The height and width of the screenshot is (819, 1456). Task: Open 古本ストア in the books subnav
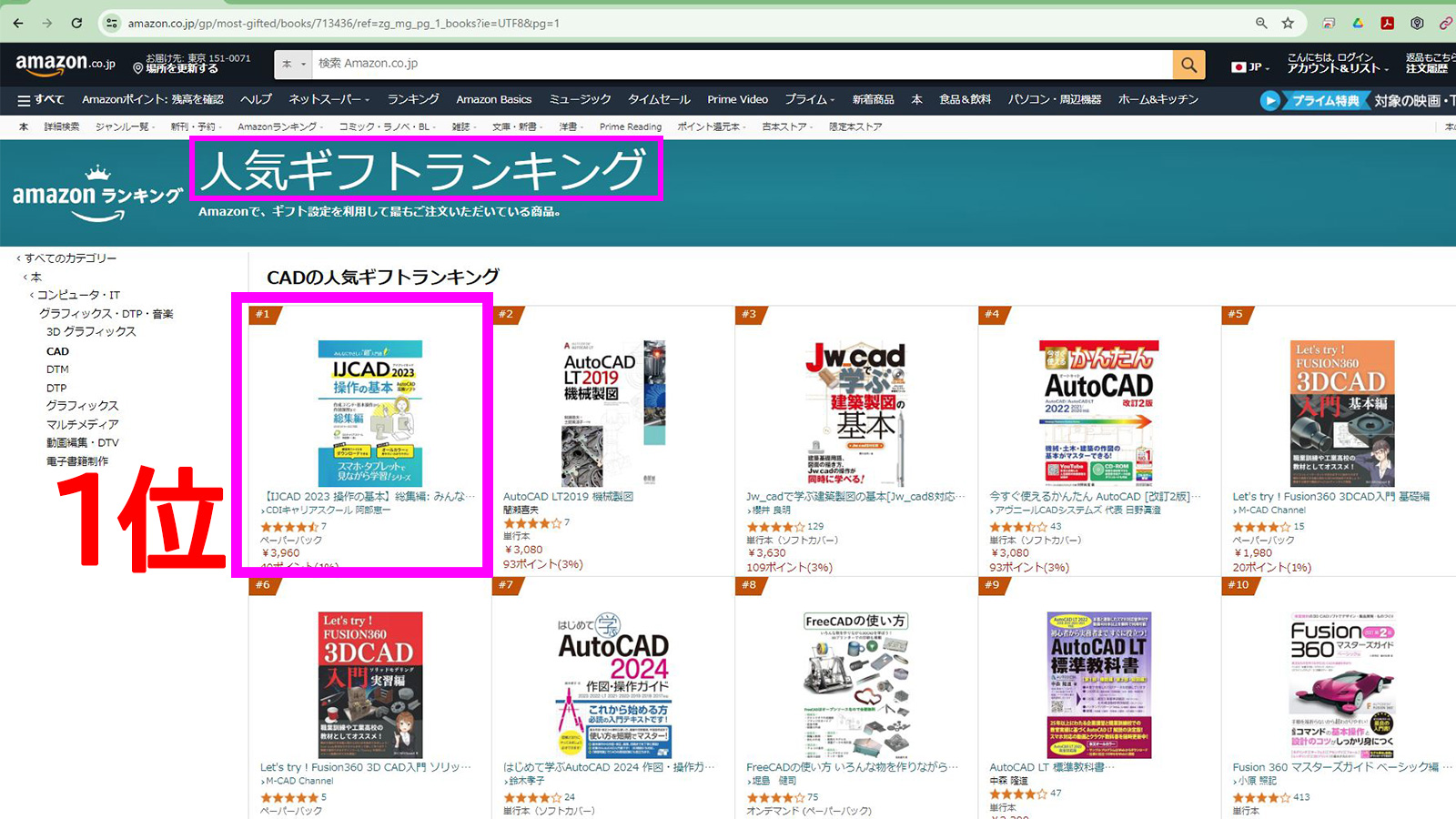(x=787, y=126)
